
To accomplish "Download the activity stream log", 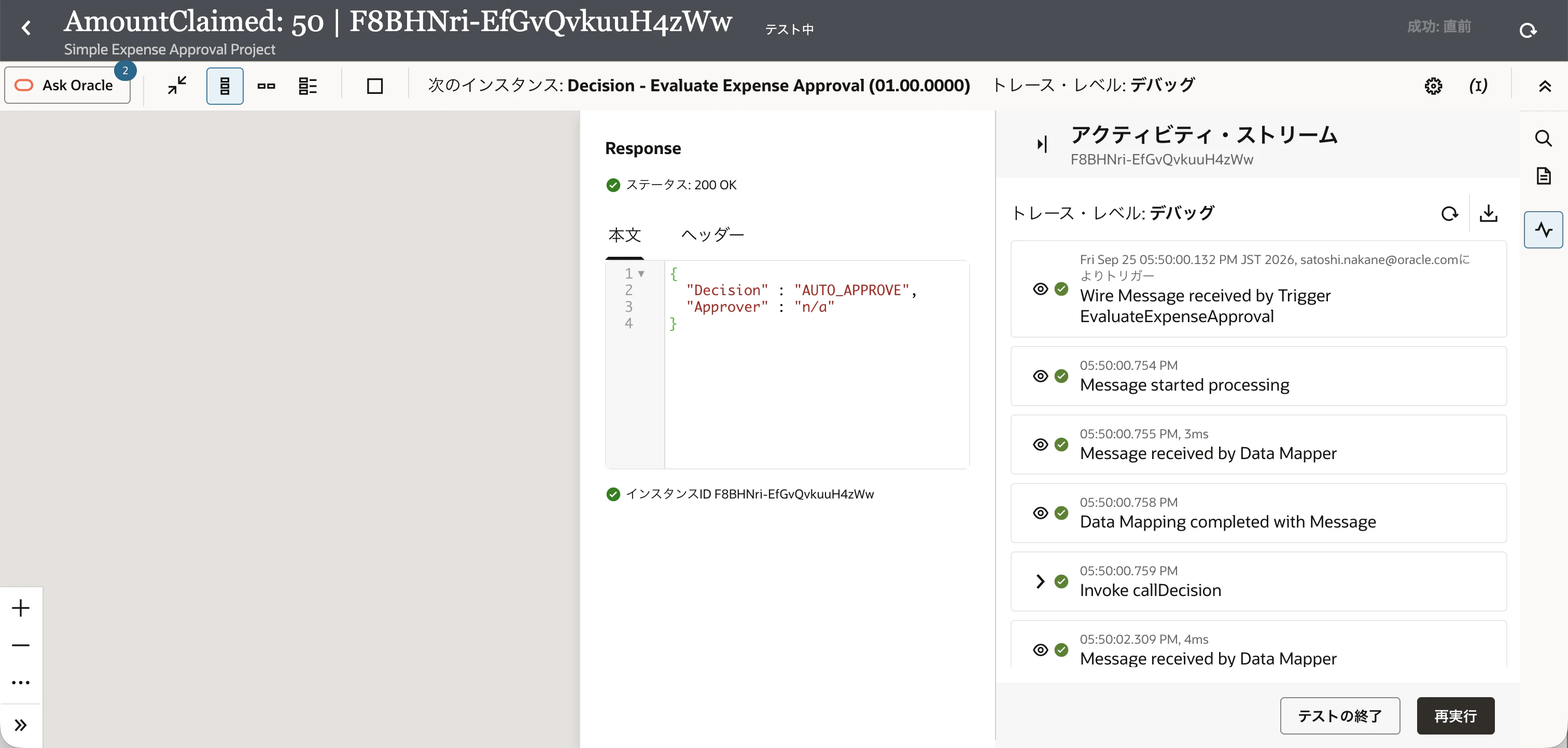I will [x=1488, y=213].
